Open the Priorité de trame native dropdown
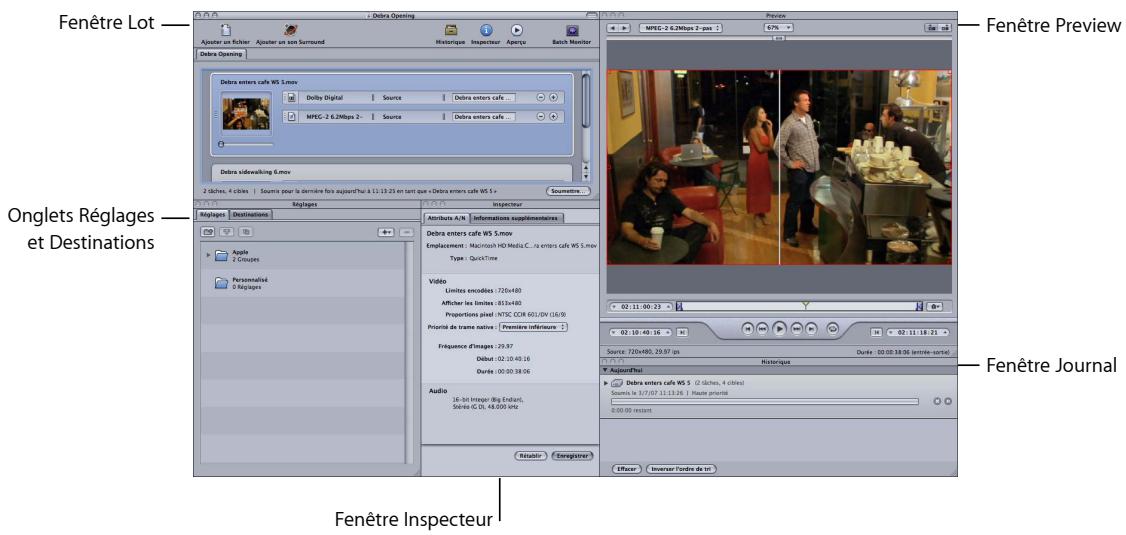1126x535 pixels. (x=534, y=327)
